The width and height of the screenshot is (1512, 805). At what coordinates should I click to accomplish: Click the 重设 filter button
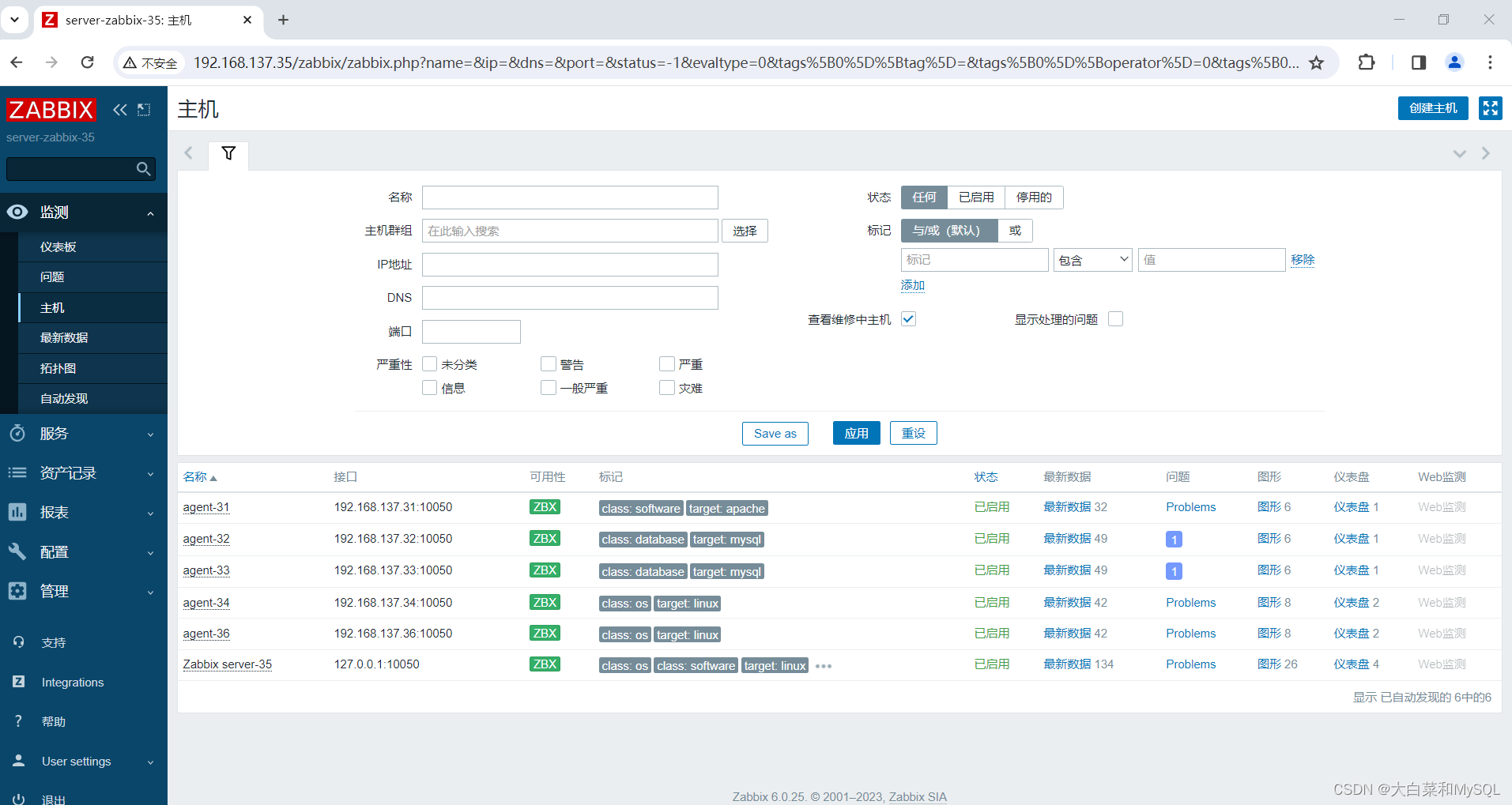pyautogui.click(x=914, y=433)
